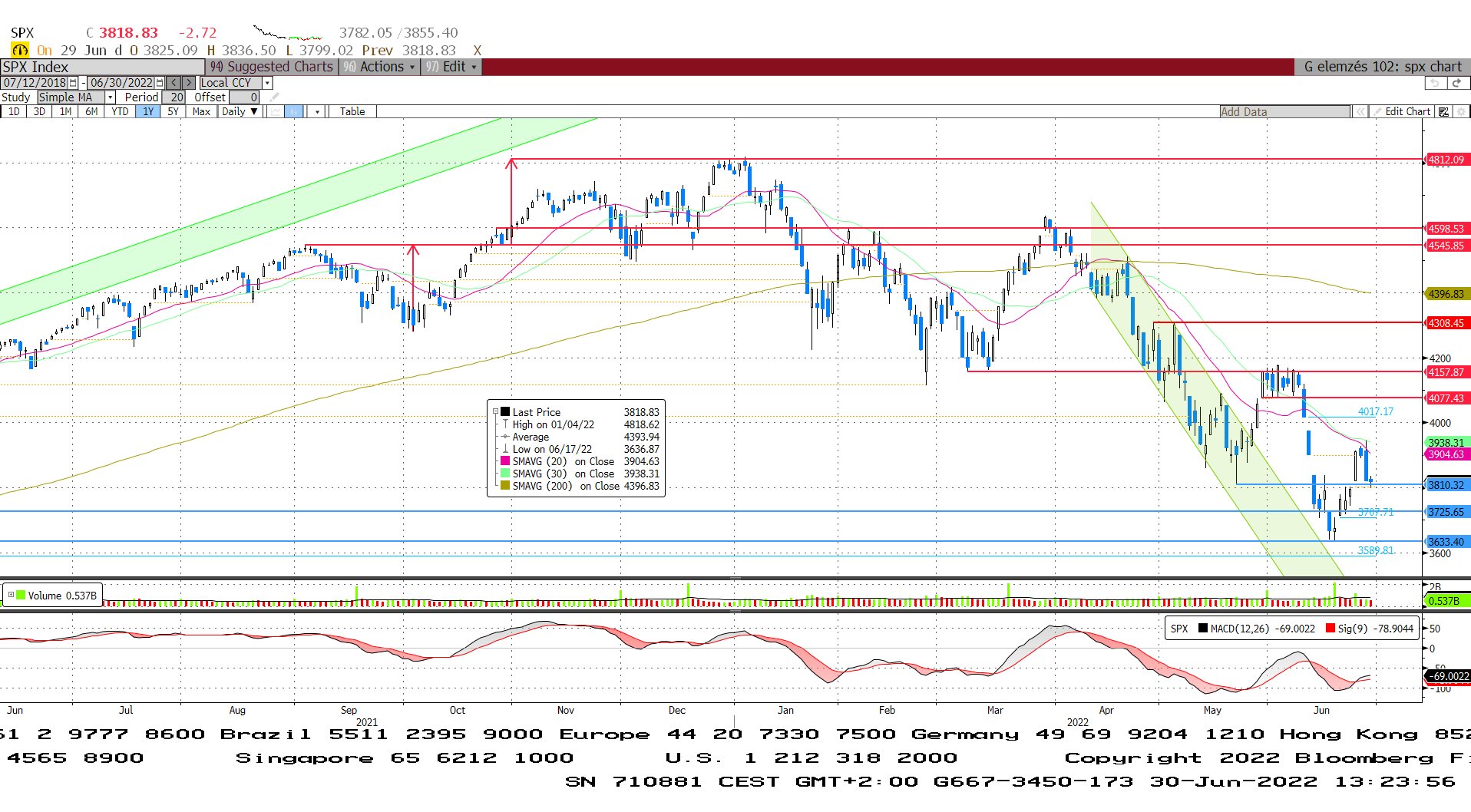Select the 1Y range tab
The height and width of the screenshot is (812, 1471).
click(148, 111)
